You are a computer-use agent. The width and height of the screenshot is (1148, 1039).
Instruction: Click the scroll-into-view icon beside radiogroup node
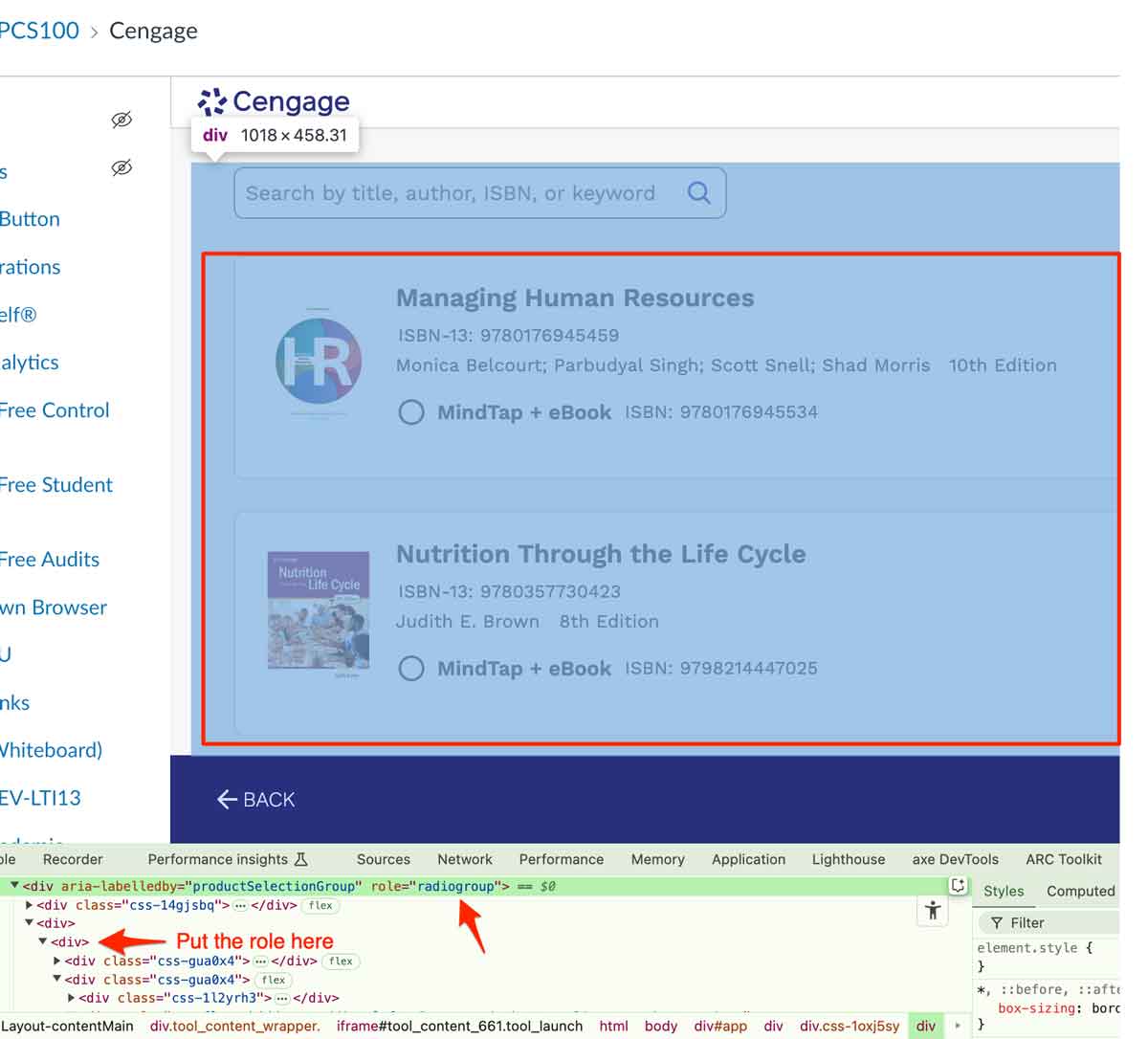coord(958,886)
